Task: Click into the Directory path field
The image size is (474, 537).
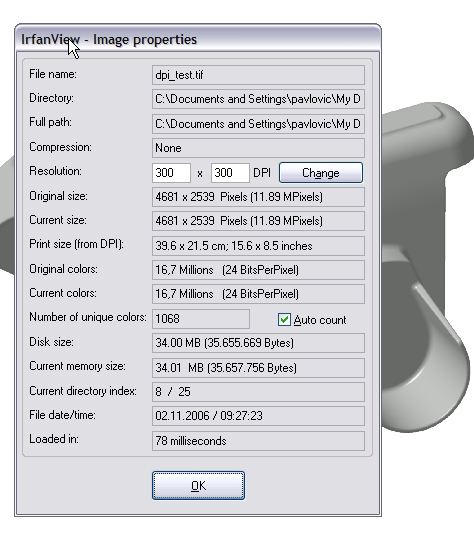Action: point(258,99)
